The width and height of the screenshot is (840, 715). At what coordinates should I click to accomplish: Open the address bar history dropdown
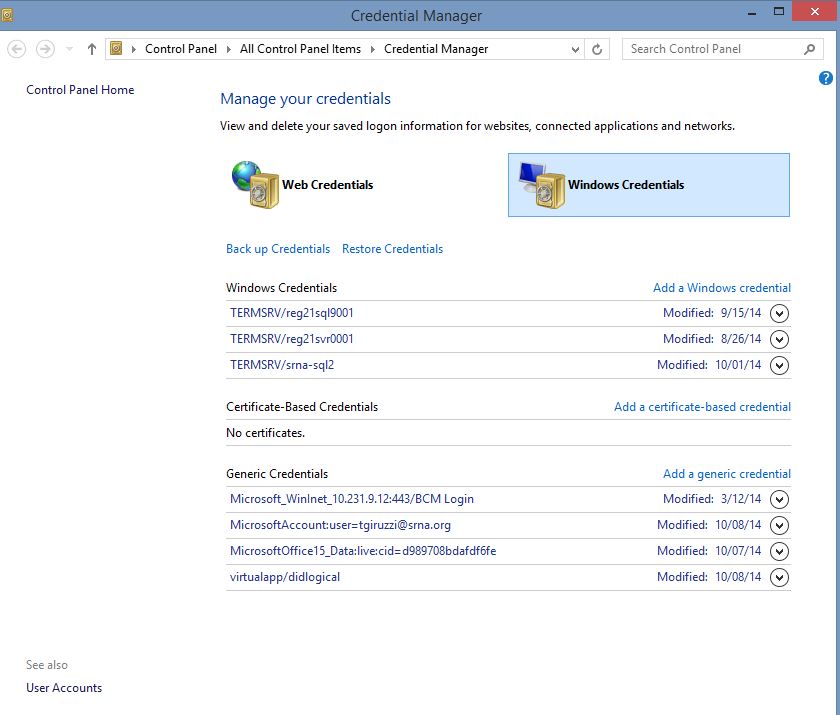[575, 49]
